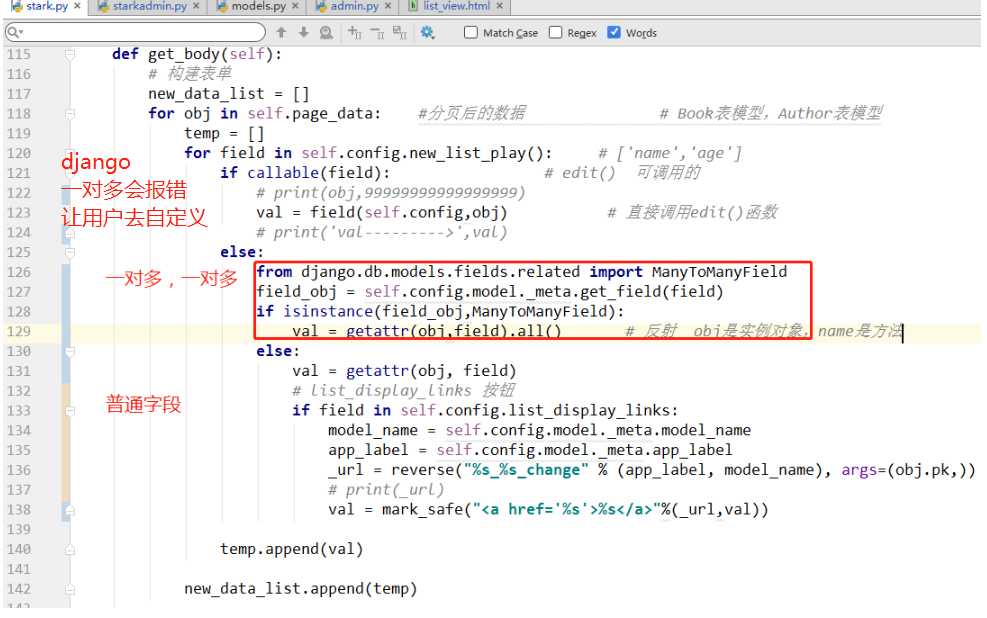Viewport: 987px width, 618px height.
Task: Click new_list_play on line 120
Action: tap(467, 154)
